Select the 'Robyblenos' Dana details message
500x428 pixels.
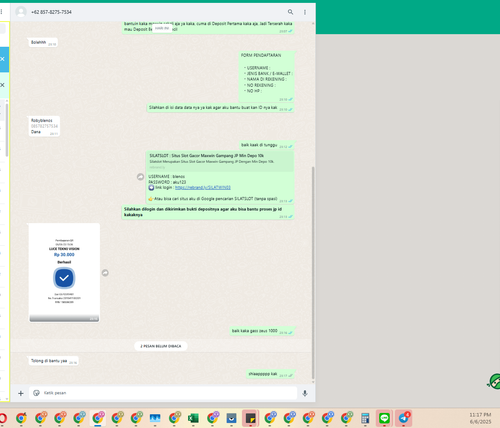(44, 126)
